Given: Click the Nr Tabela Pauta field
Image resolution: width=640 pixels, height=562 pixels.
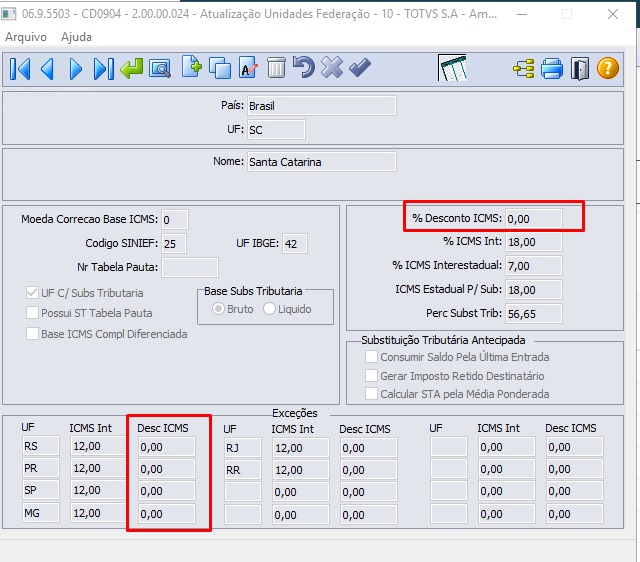Looking at the screenshot, I should [x=190, y=267].
